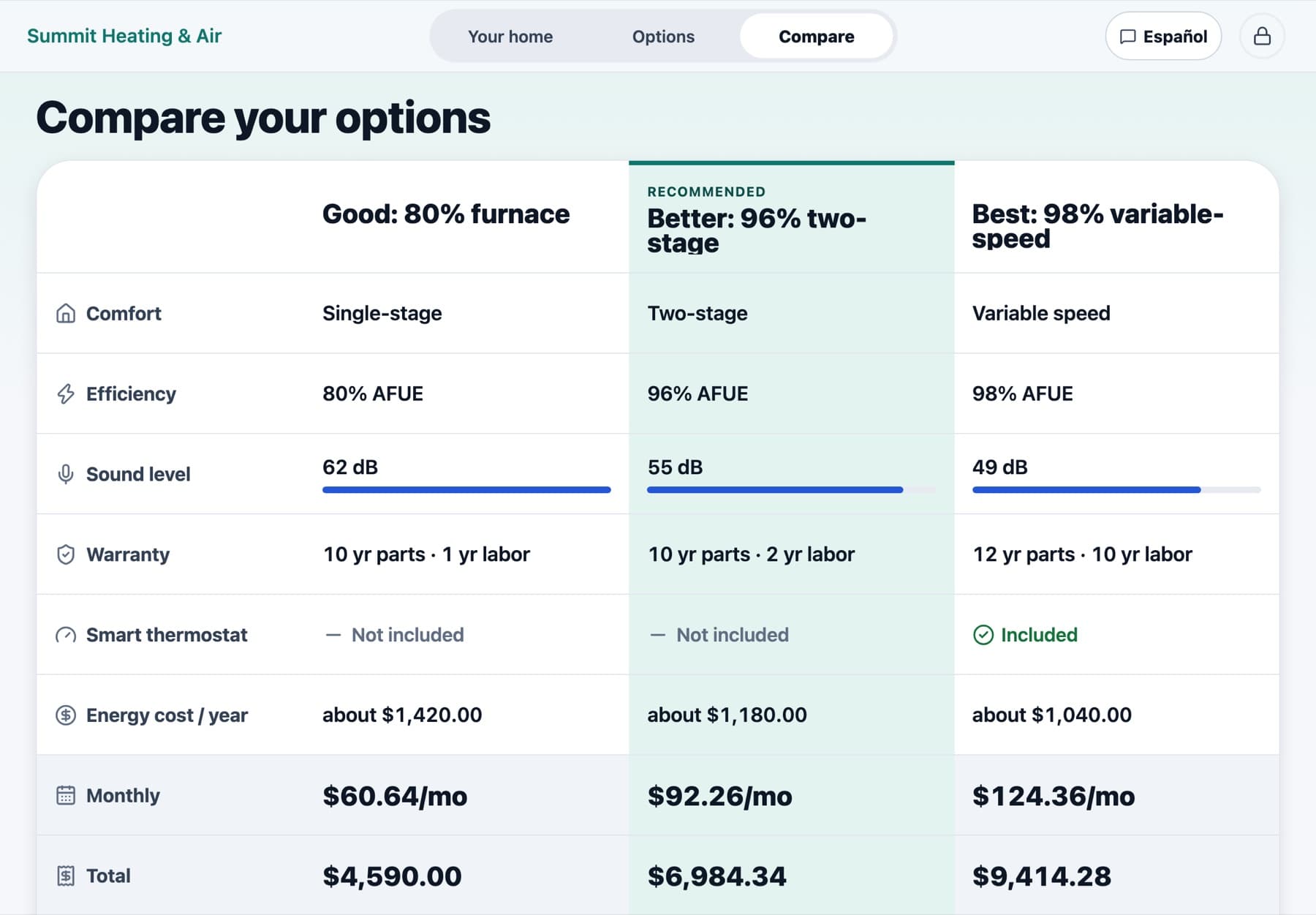Image resolution: width=1316 pixels, height=915 pixels.
Task: Click the Comfort row house icon
Action: [x=66, y=313]
